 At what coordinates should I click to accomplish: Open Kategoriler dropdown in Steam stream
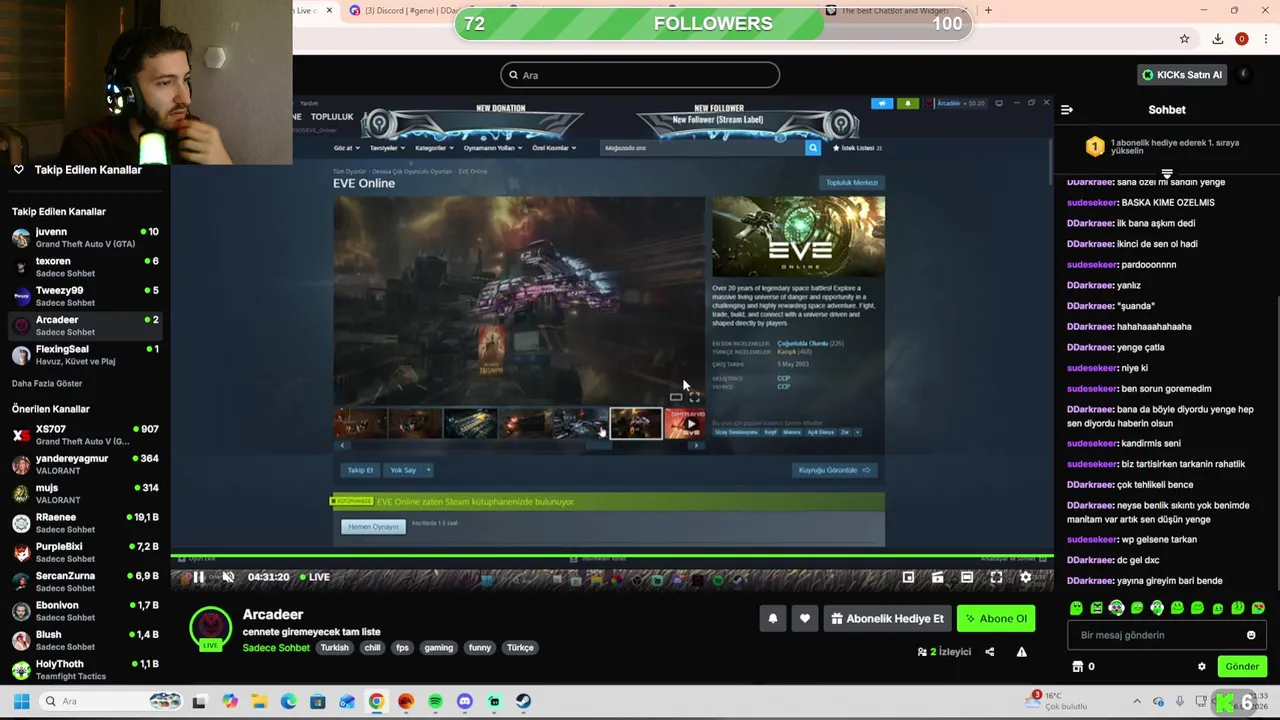point(434,148)
